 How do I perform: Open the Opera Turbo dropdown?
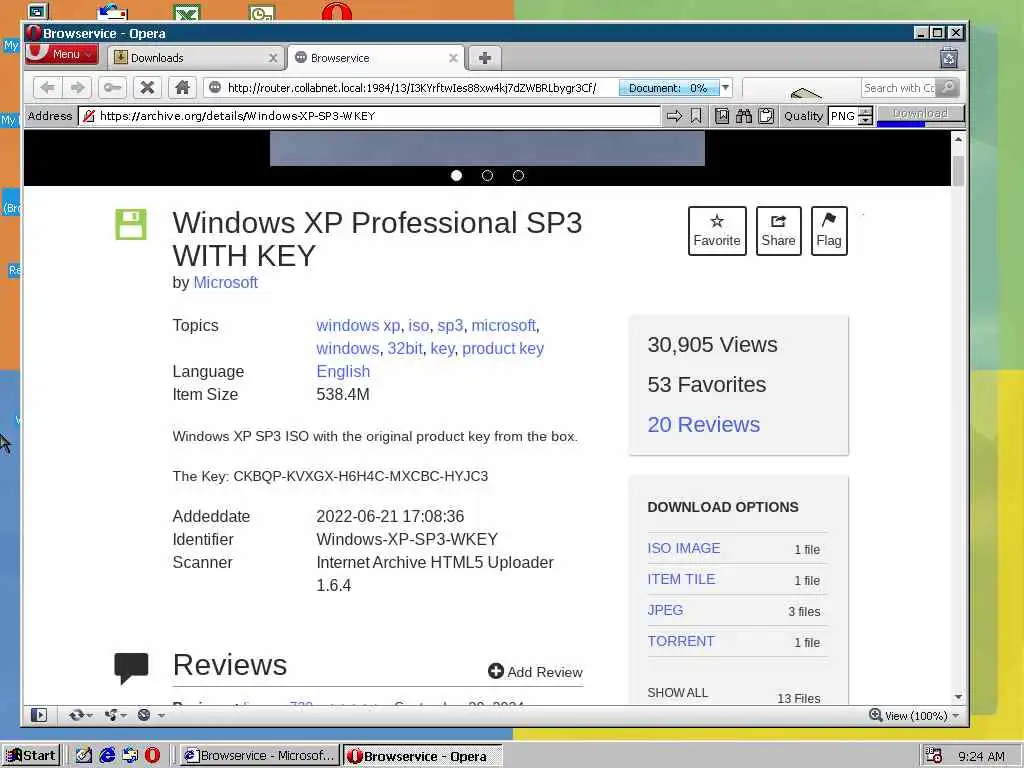(x=150, y=715)
